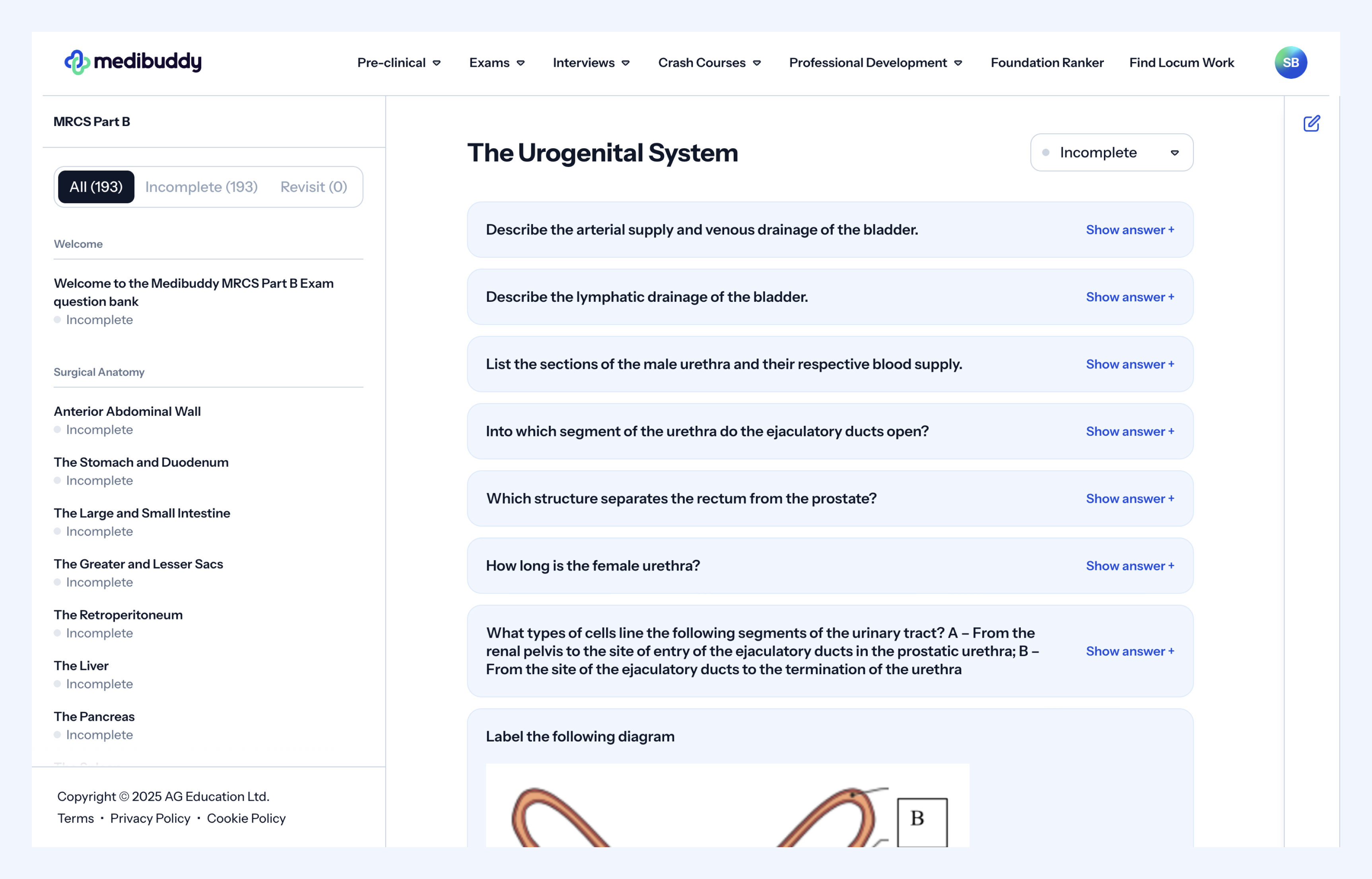The image size is (1372, 879).
Task: Expand answer for rectum and prostate question
Action: [1129, 499]
